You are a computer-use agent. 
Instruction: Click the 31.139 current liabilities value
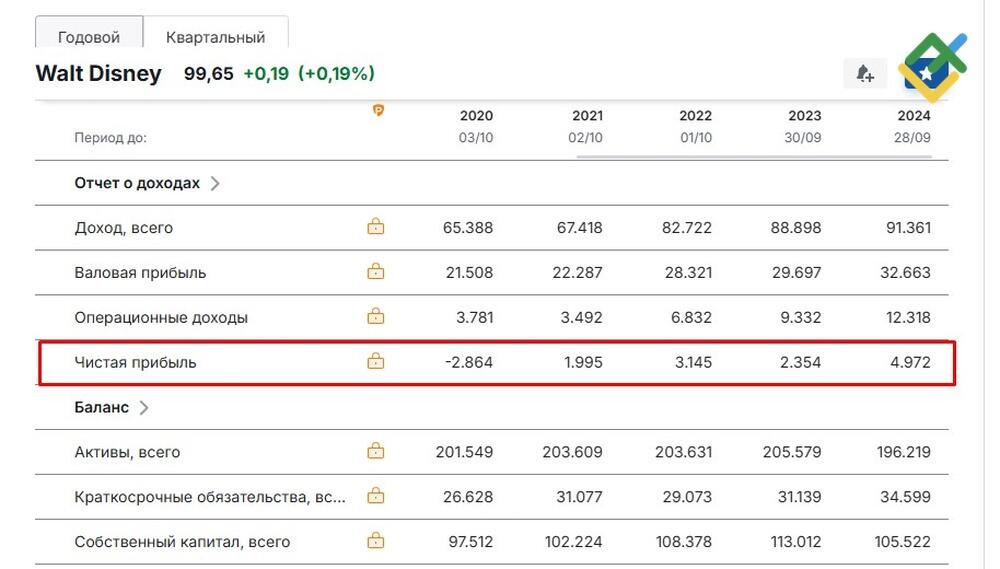tap(800, 497)
